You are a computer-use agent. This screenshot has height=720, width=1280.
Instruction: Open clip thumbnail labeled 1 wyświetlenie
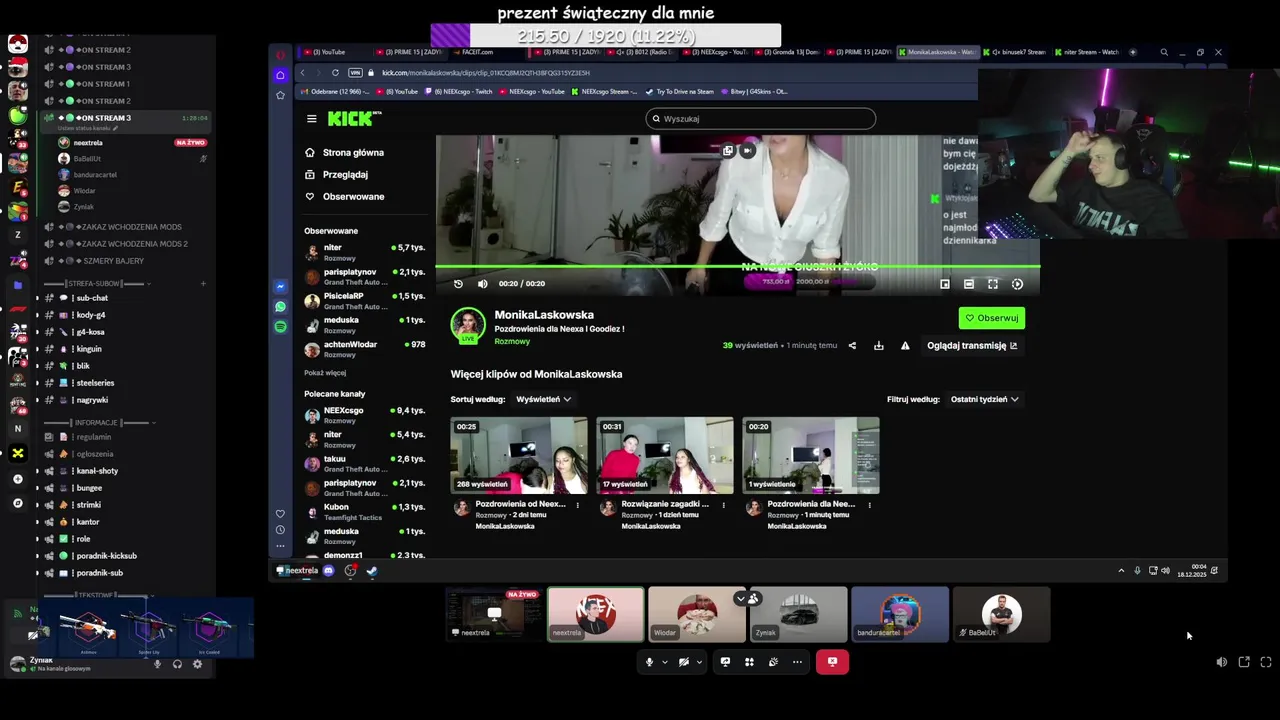[x=811, y=456]
